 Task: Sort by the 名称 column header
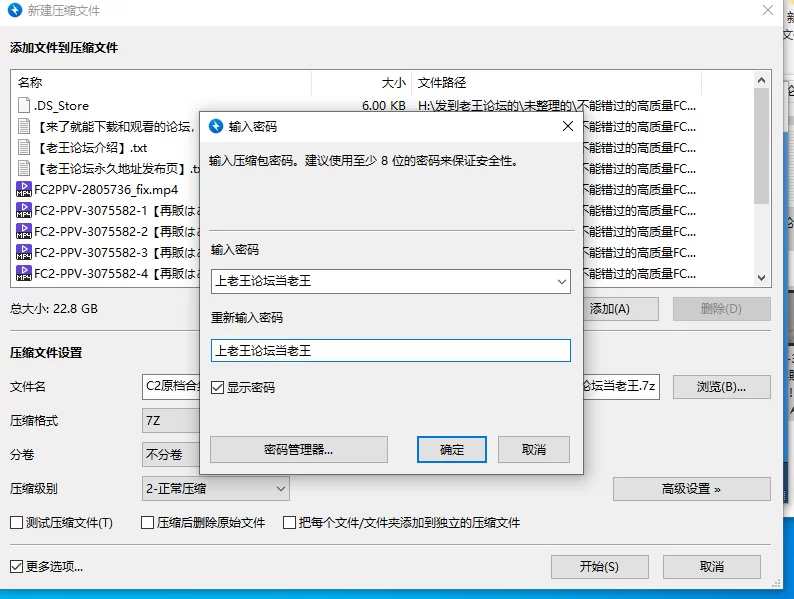(x=161, y=83)
